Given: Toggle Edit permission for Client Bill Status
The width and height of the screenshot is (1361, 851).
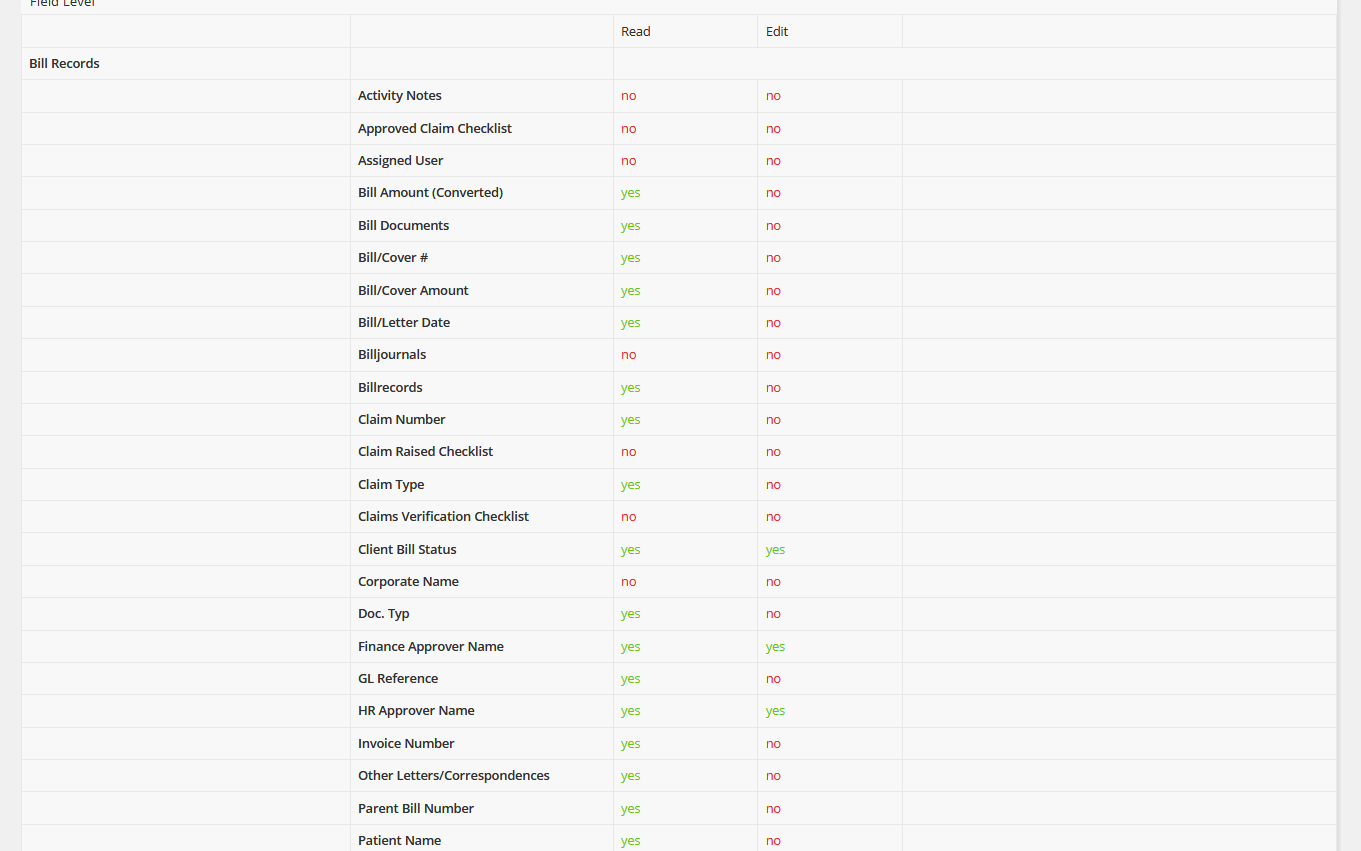Looking at the screenshot, I should [x=775, y=550].
